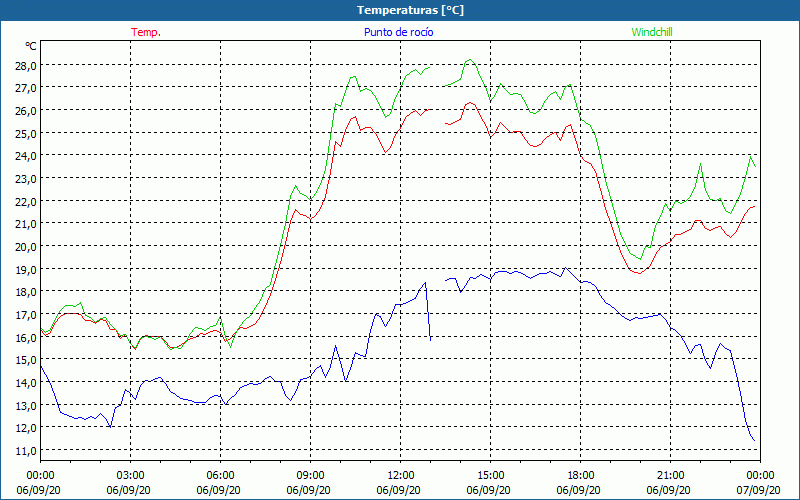Click the 12,0 y-axis value
800x500 pixels.
click(x=27, y=428)
